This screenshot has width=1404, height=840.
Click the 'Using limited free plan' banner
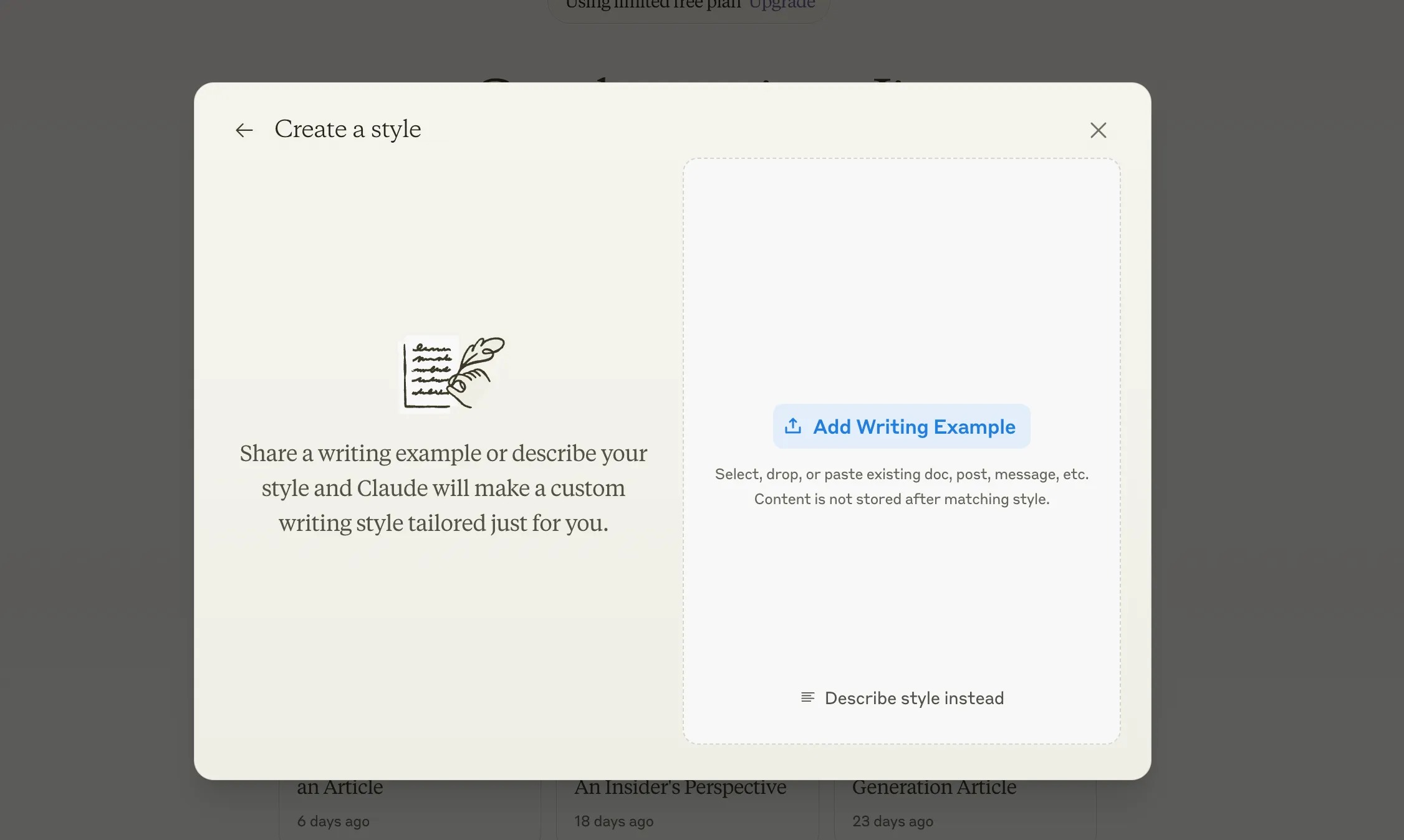[653, 5]
